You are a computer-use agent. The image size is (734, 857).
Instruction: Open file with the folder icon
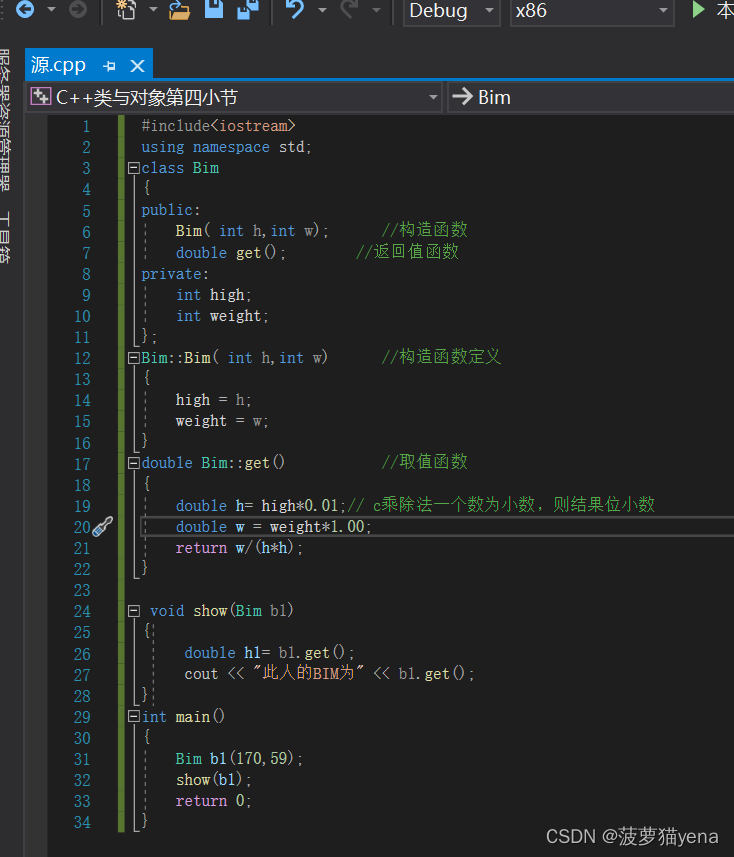179,10
